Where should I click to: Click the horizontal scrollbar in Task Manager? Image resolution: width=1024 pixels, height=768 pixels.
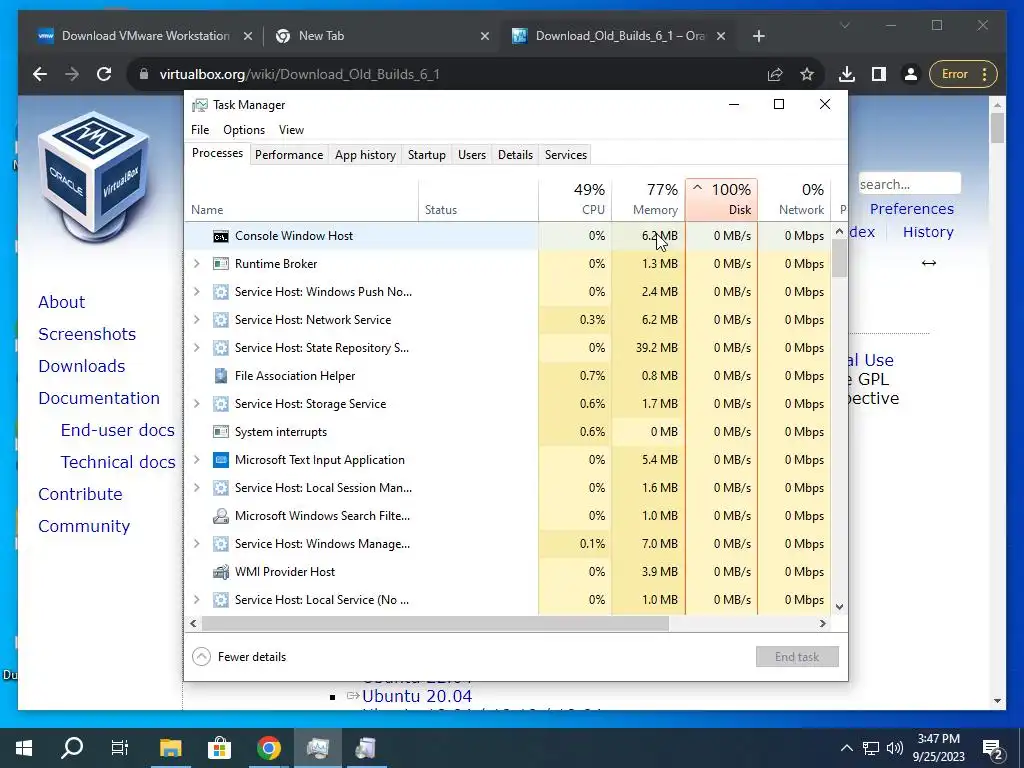(435, 624)
